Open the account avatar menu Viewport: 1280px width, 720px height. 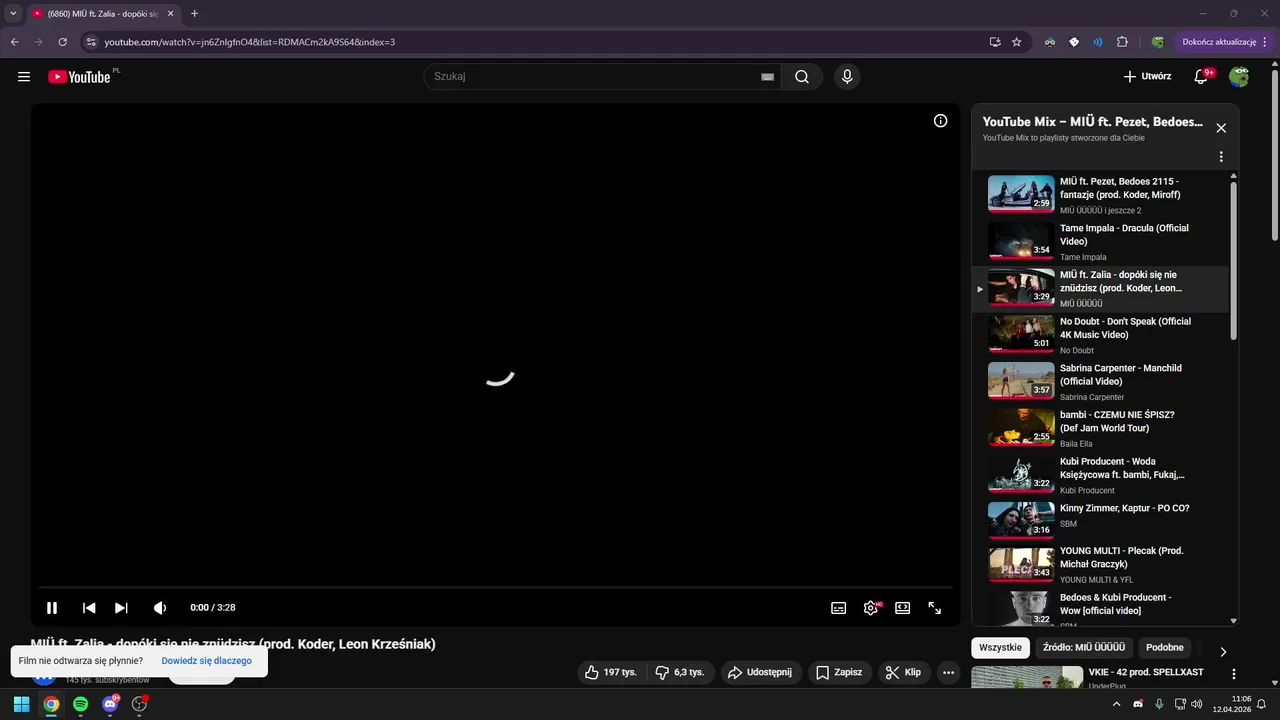pos(1239,77)
